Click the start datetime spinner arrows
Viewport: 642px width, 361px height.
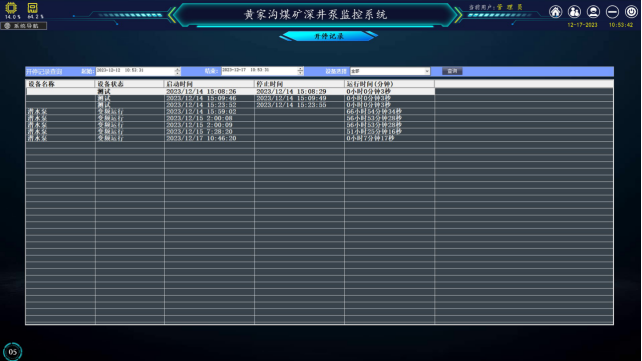(x=177, y=71)
